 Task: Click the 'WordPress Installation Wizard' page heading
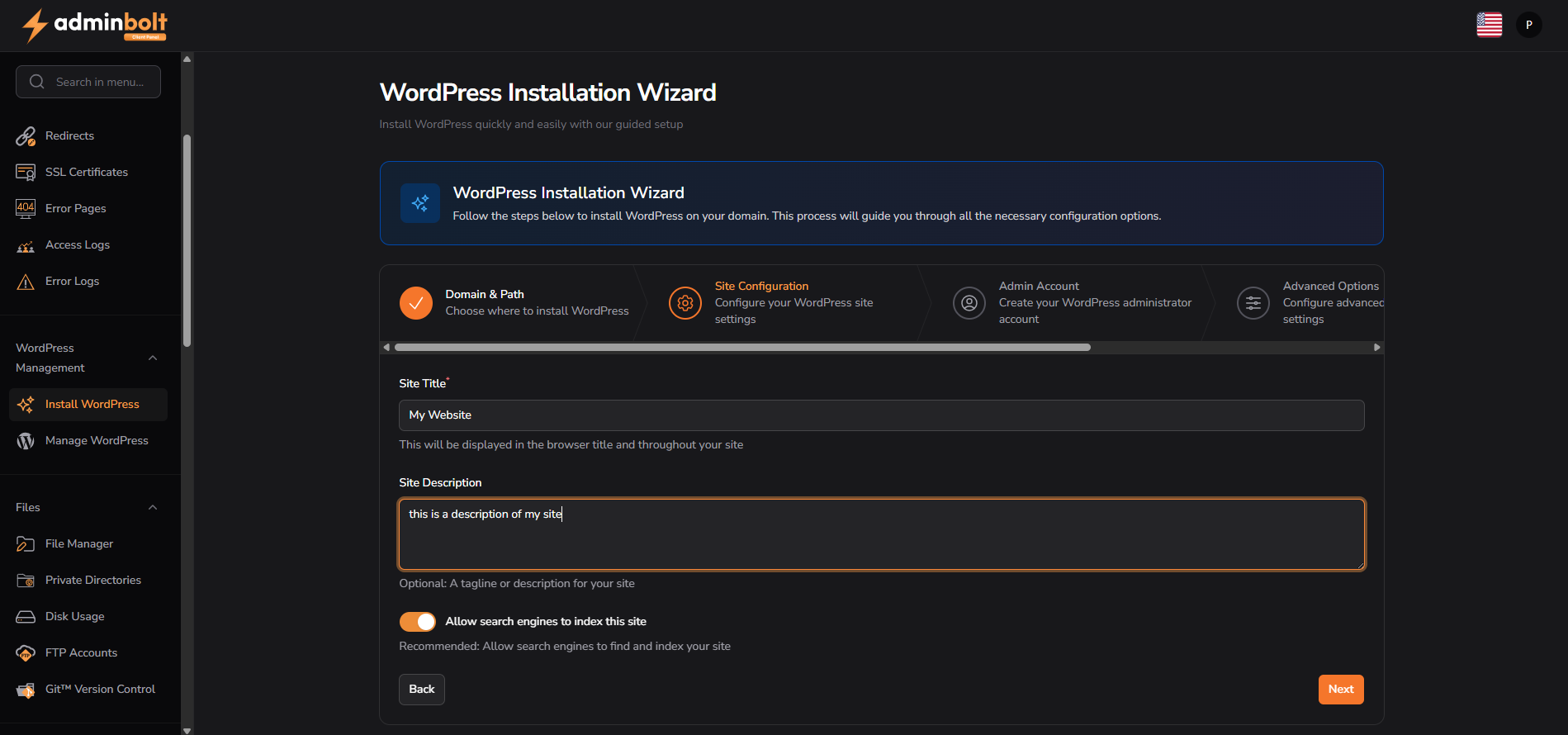tap(547, 92)
